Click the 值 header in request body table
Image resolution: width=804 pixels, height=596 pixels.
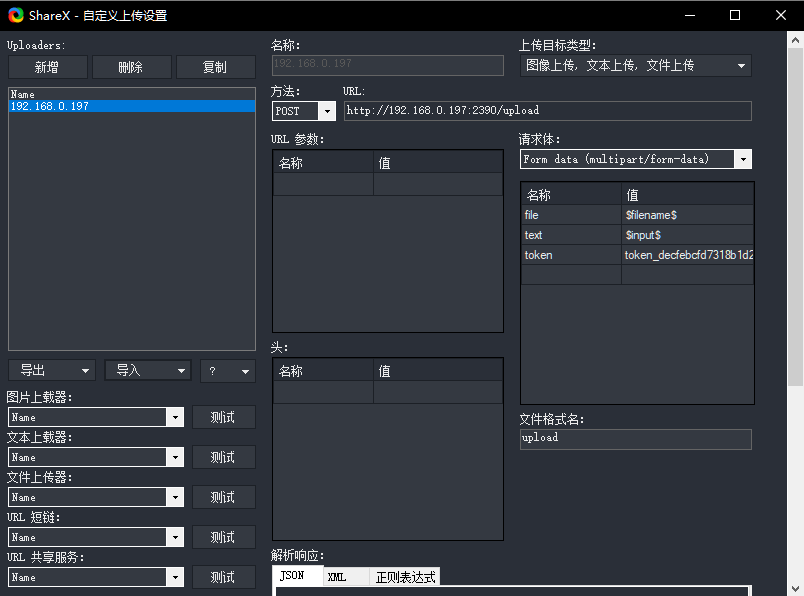click(x=687, y=194)
